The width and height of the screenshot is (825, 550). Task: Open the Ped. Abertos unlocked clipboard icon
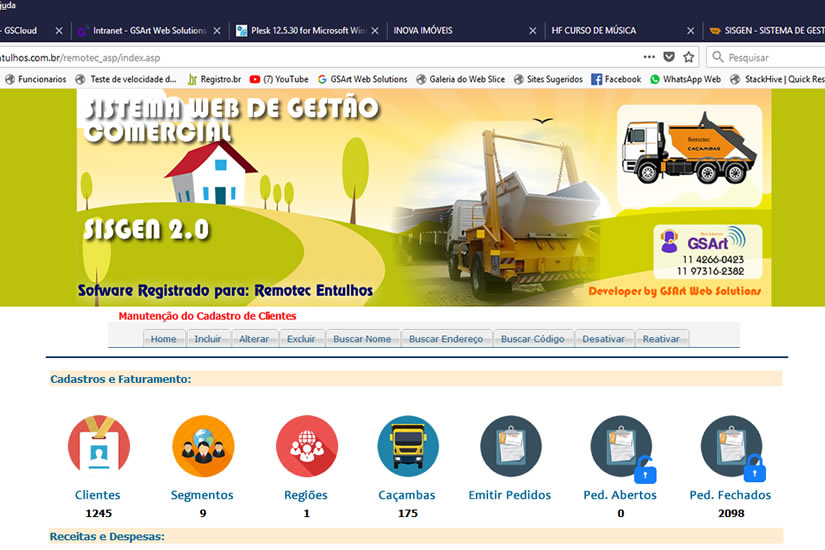[622, 447]
